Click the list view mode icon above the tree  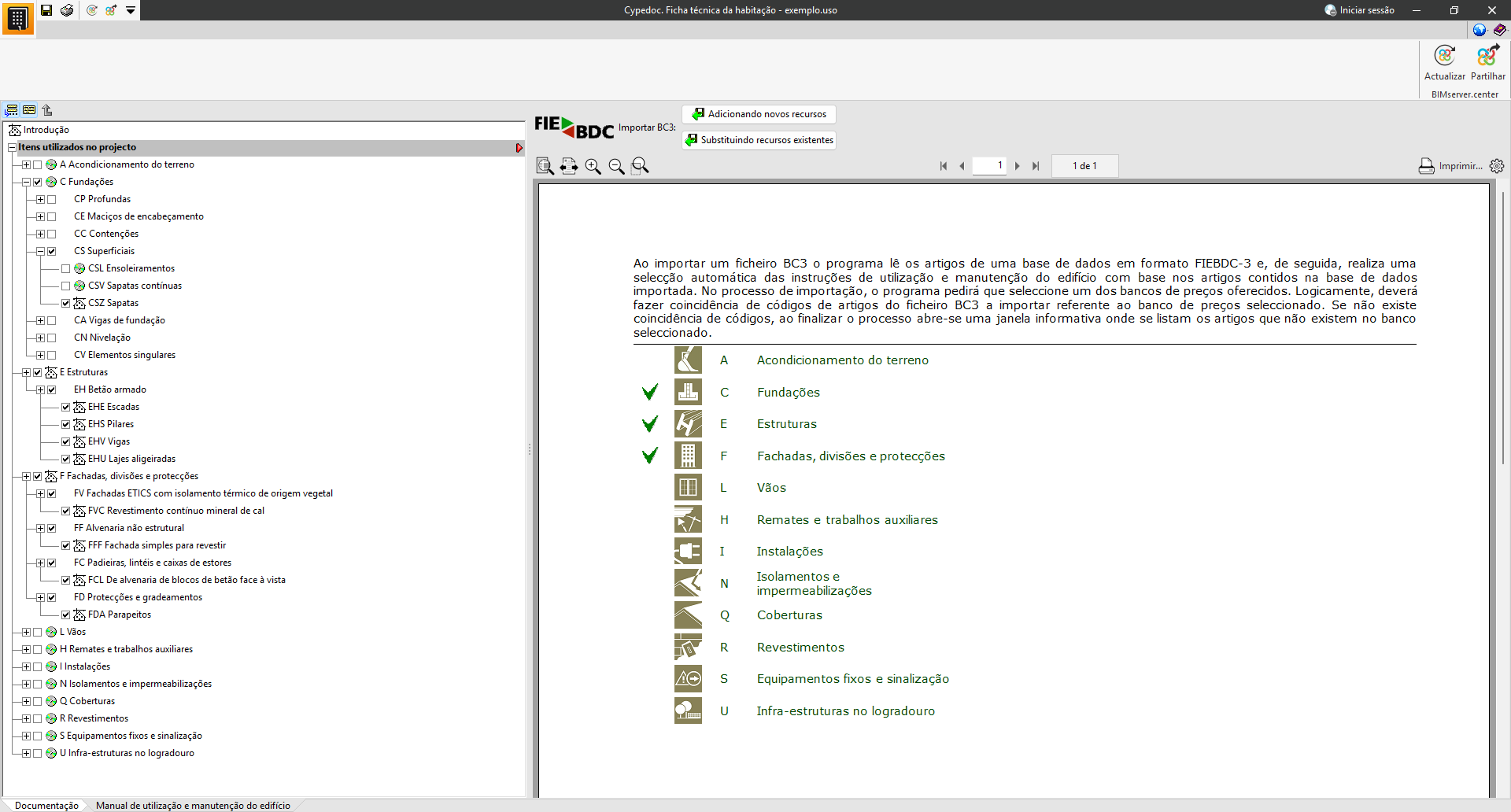tap(29, 110)
